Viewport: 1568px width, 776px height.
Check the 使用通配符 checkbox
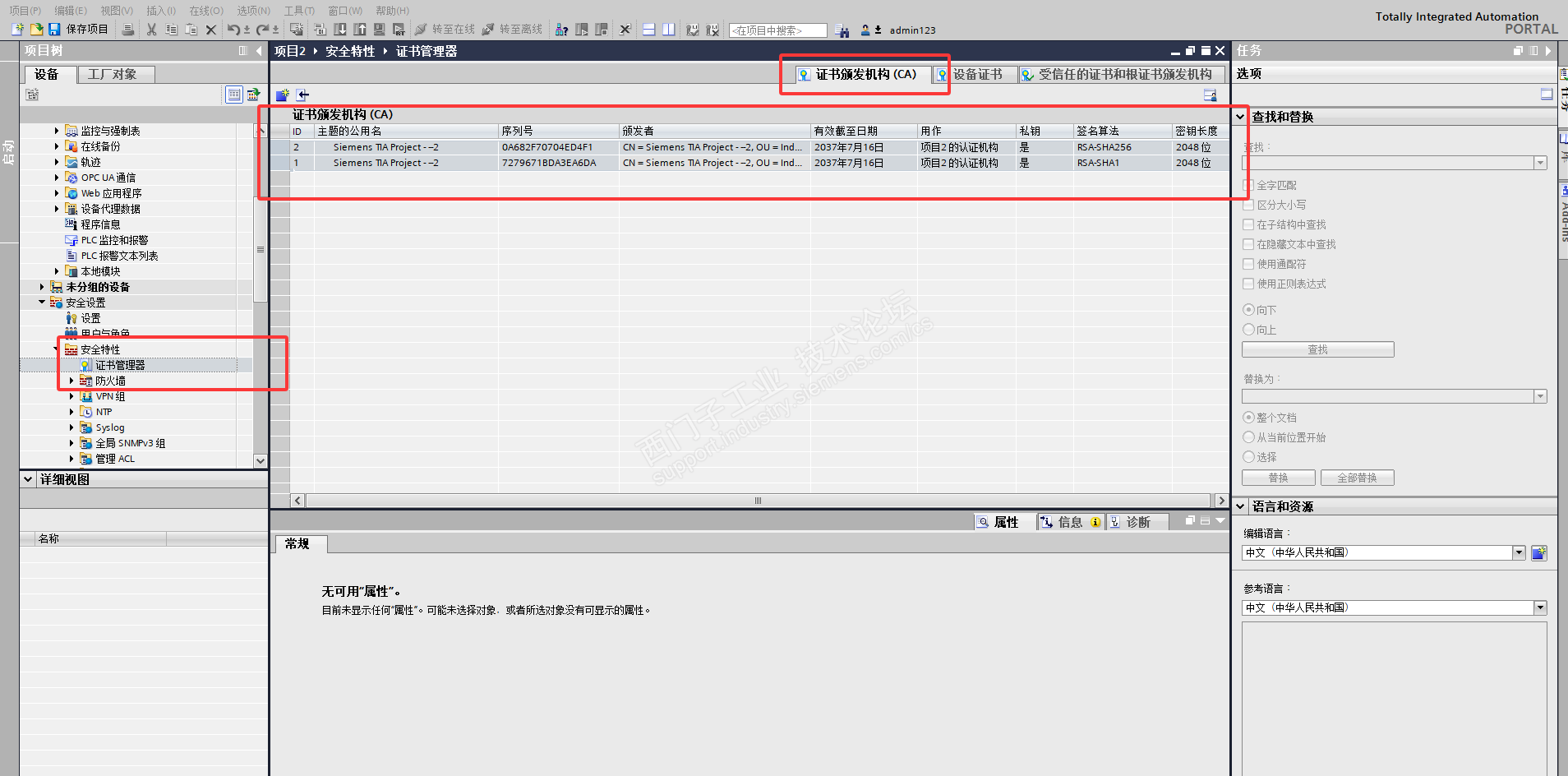(x=1248, y=264)
